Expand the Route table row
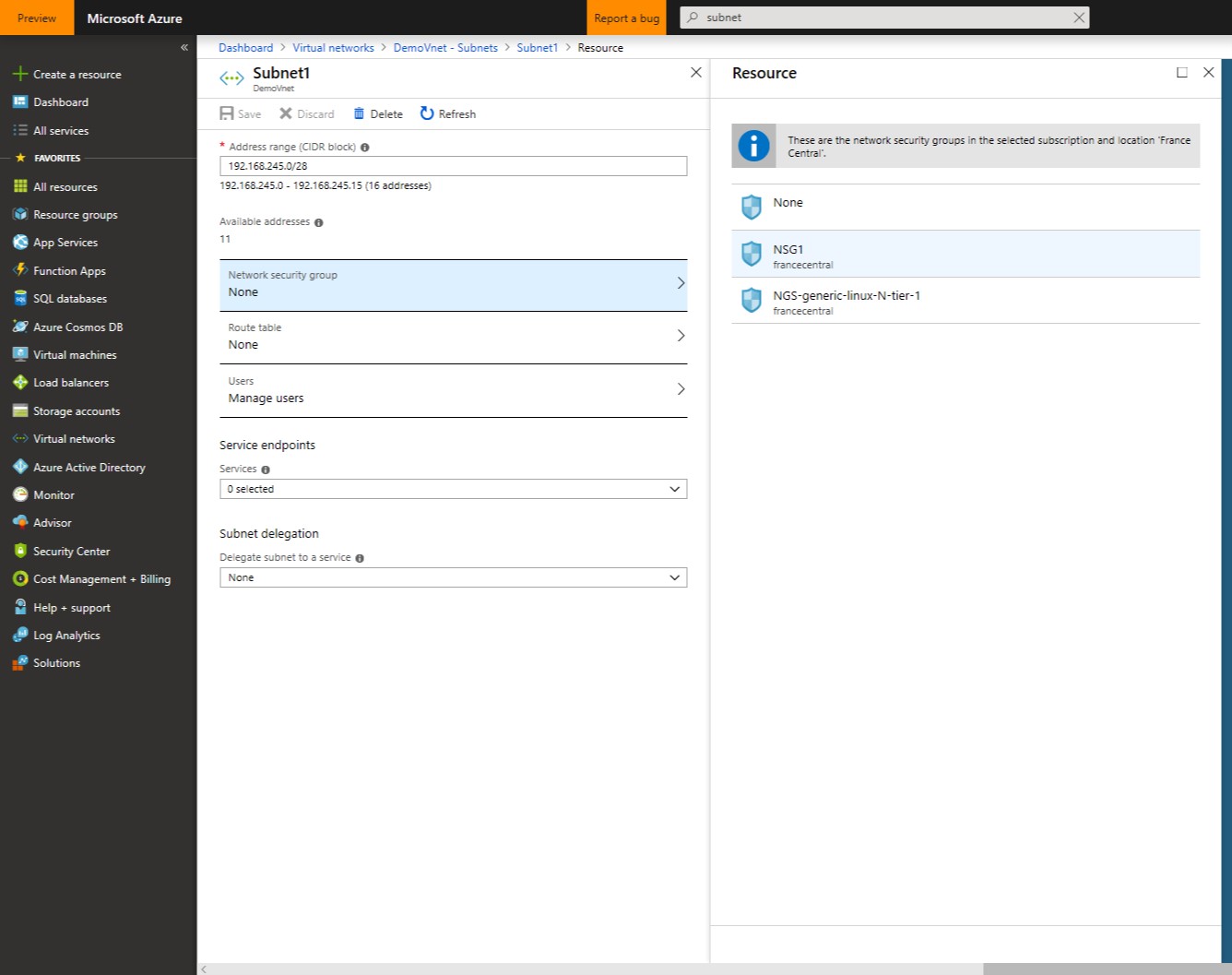 tap(454, 338)
